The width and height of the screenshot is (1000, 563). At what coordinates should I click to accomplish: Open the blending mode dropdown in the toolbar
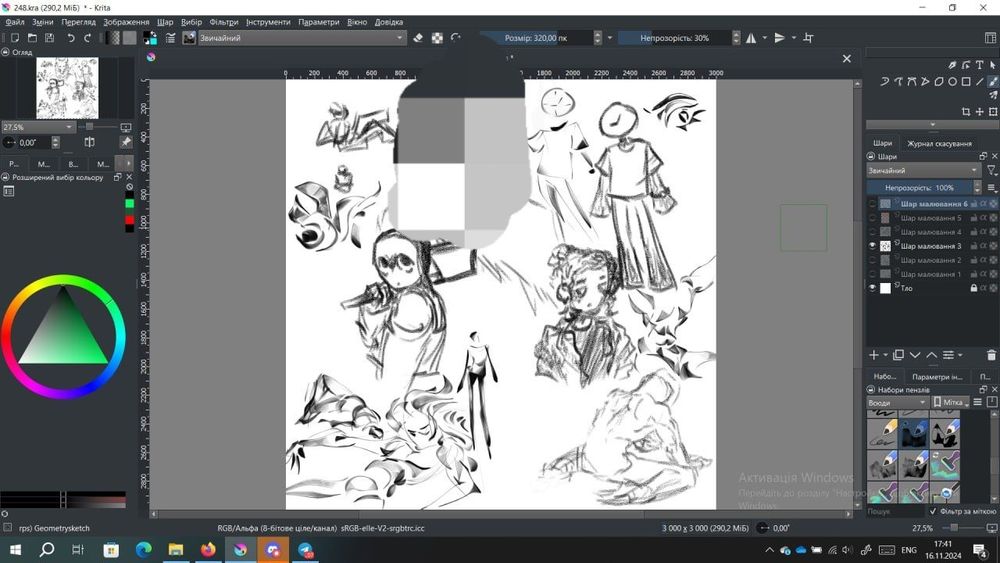pos(302,38)
